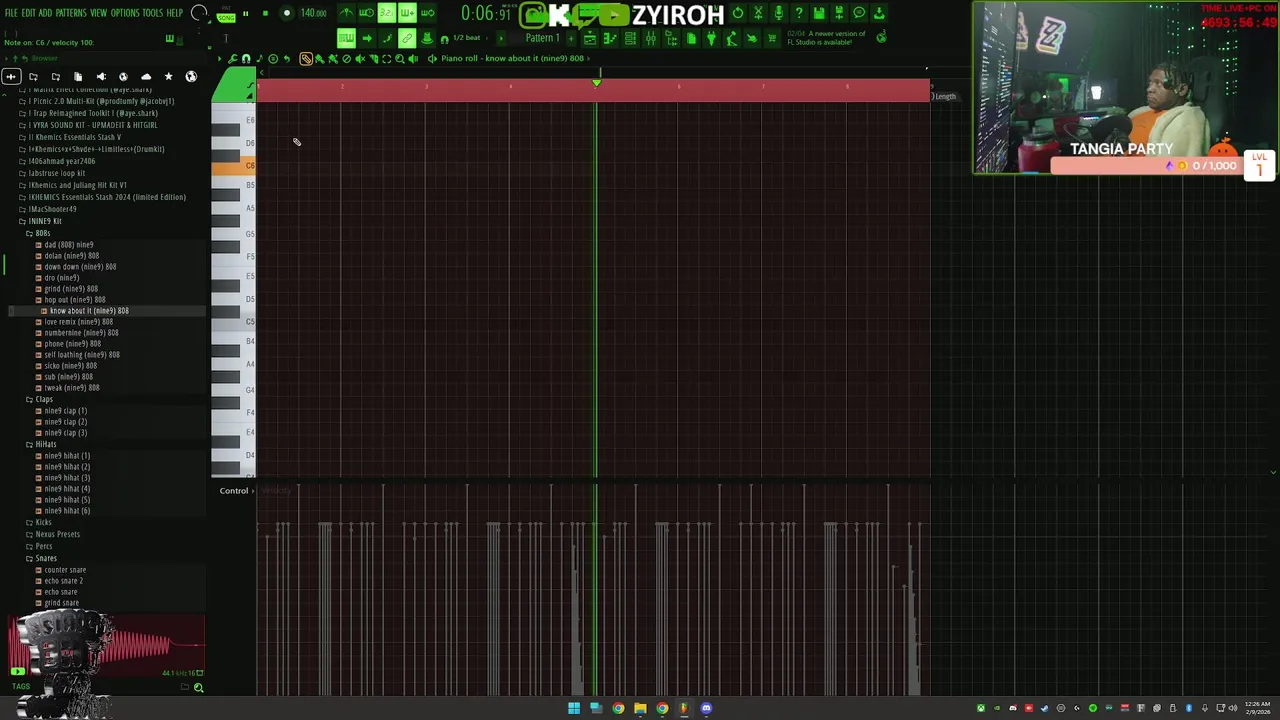The width and height of the screenshot is (1280, 720).
Task: Select the Draw pencil tool in piano roll
Action: click(306, 59)
